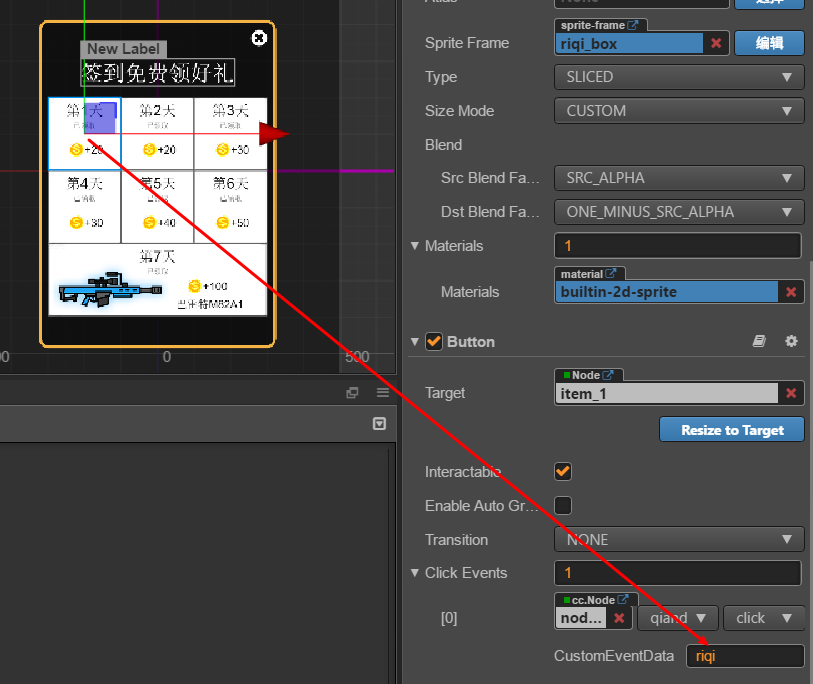Select the 第7天 rifle reward item
Screen dimensions: 813x684
coord(158,280)
